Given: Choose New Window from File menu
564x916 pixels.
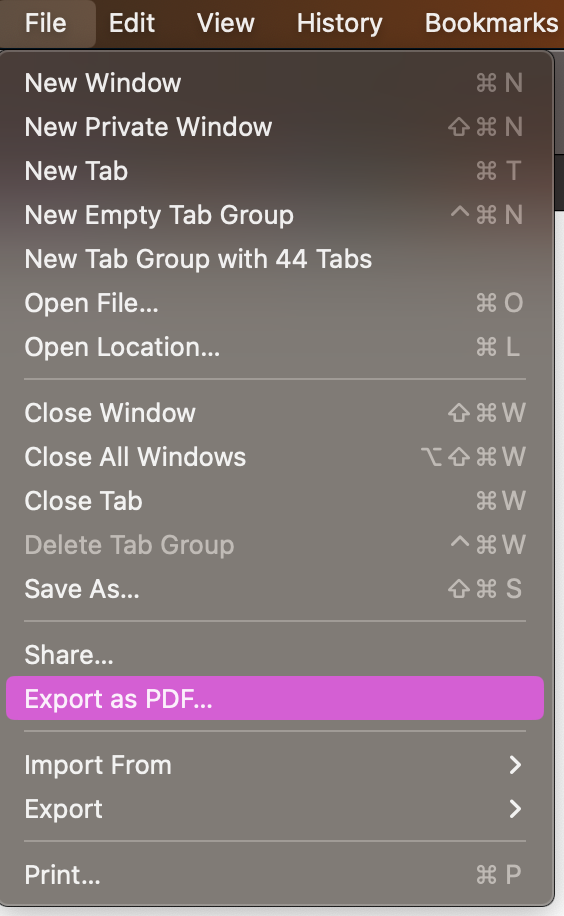Looking at the screenshot, I should tap(275, 83).
